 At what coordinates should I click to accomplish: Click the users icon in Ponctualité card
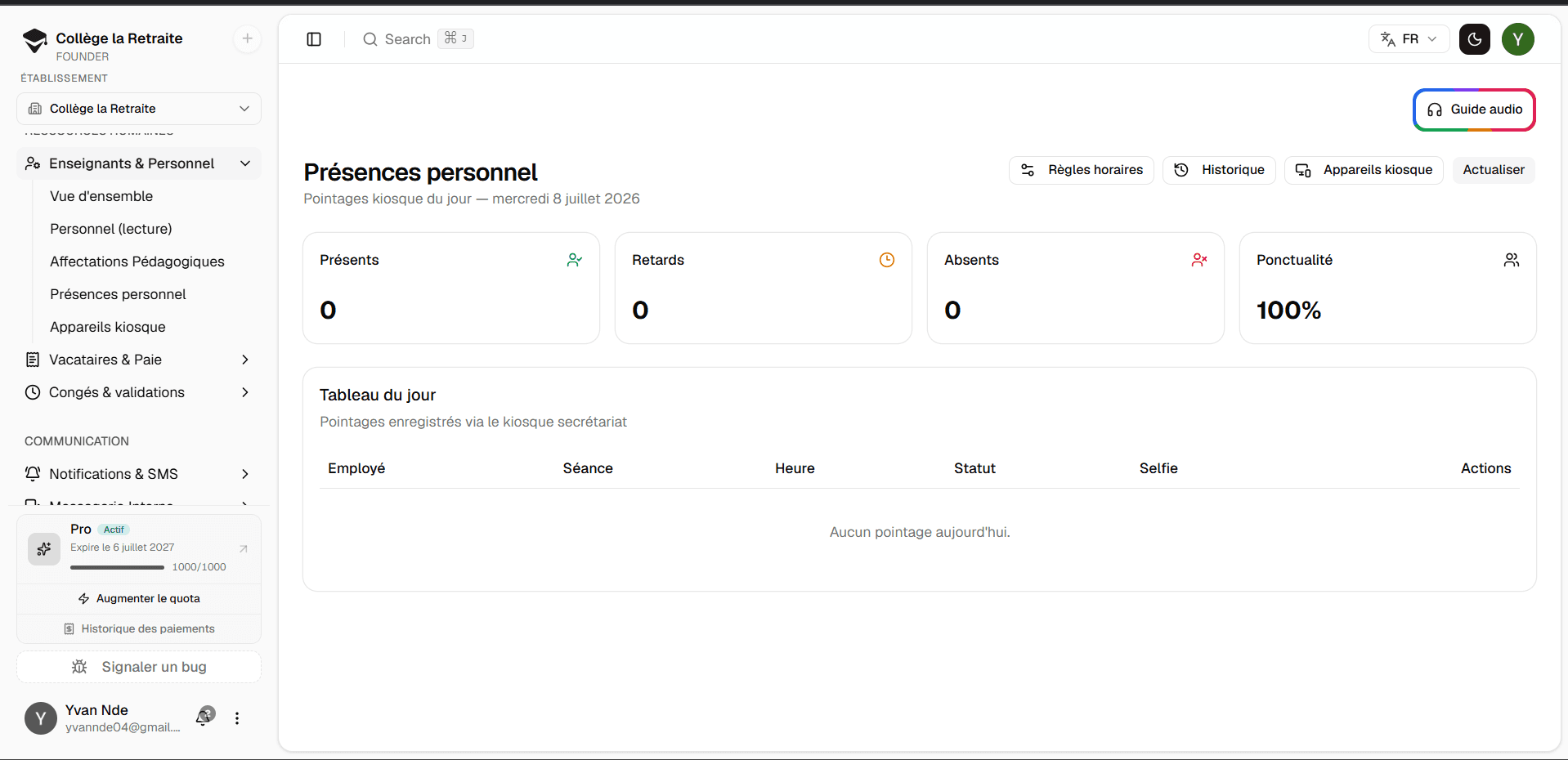point(1512,260)
